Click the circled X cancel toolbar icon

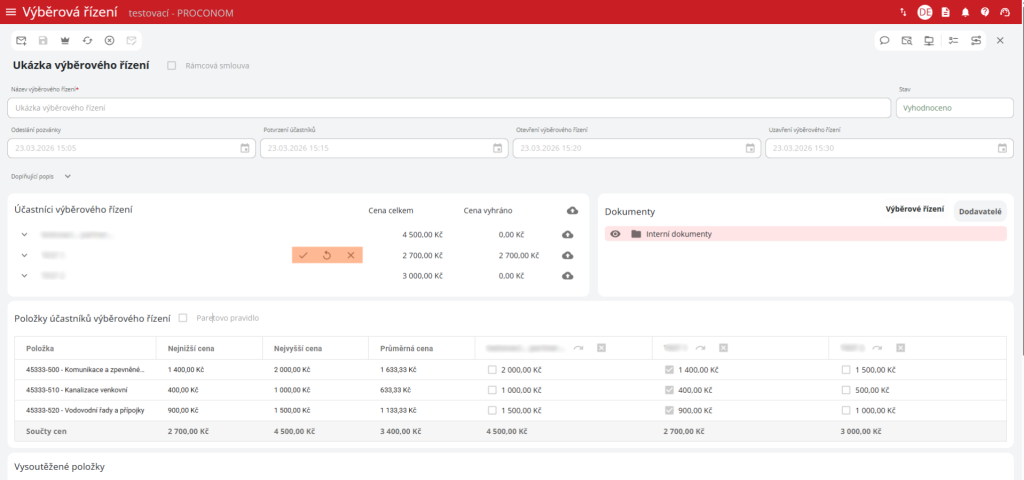[x=109, y=41]
